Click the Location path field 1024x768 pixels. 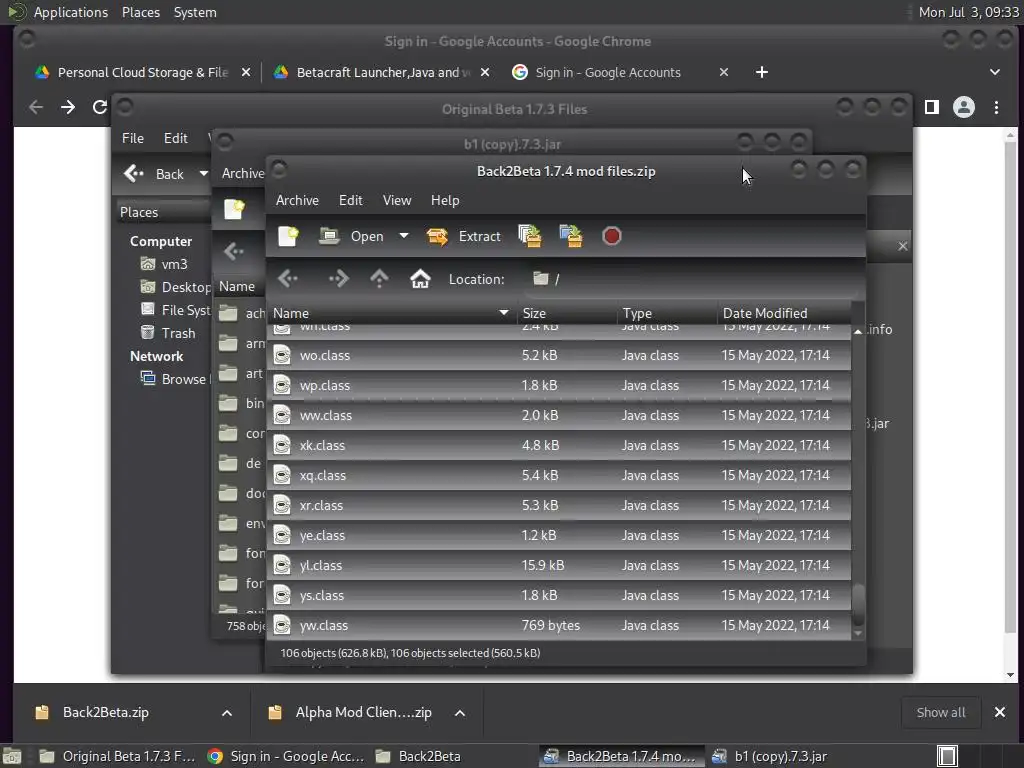click(691, 279)
